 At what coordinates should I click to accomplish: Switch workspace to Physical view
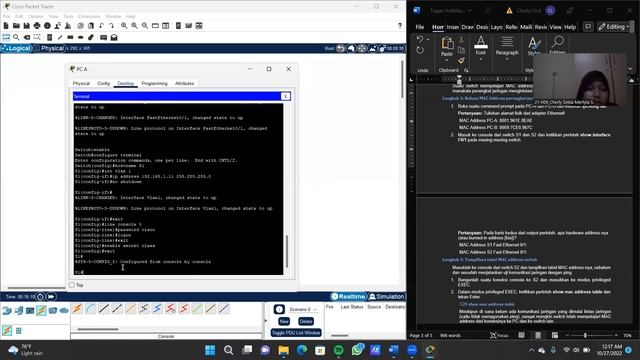click(x=49, y=48)
